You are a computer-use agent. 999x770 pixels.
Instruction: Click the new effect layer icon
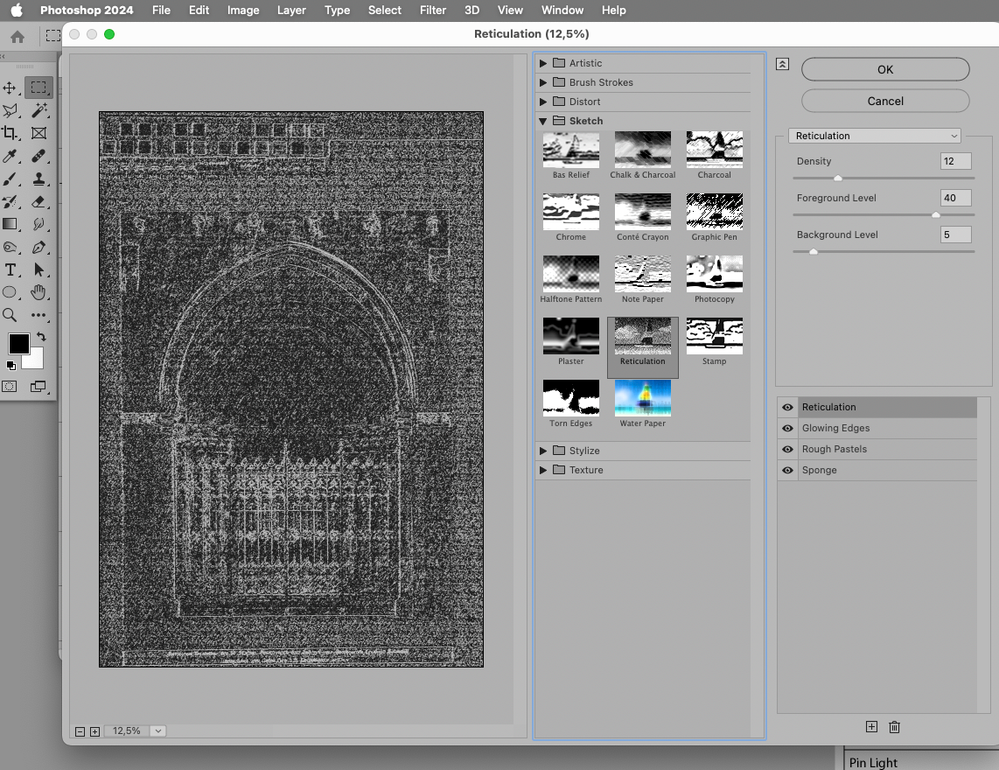coord(871,727)
